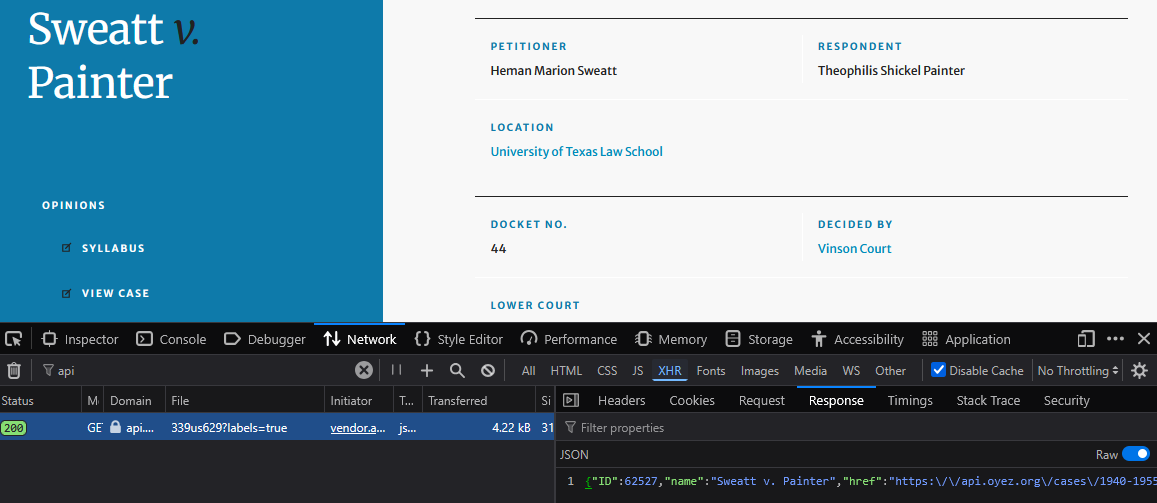Focus the URL filter field containing api
Viewport: 1157px width, 503px height.
pyautogui.click(x=196, y=370)
